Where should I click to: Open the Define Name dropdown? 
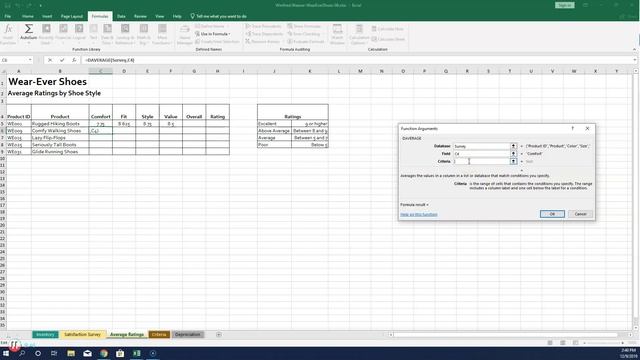click(211, 26)
